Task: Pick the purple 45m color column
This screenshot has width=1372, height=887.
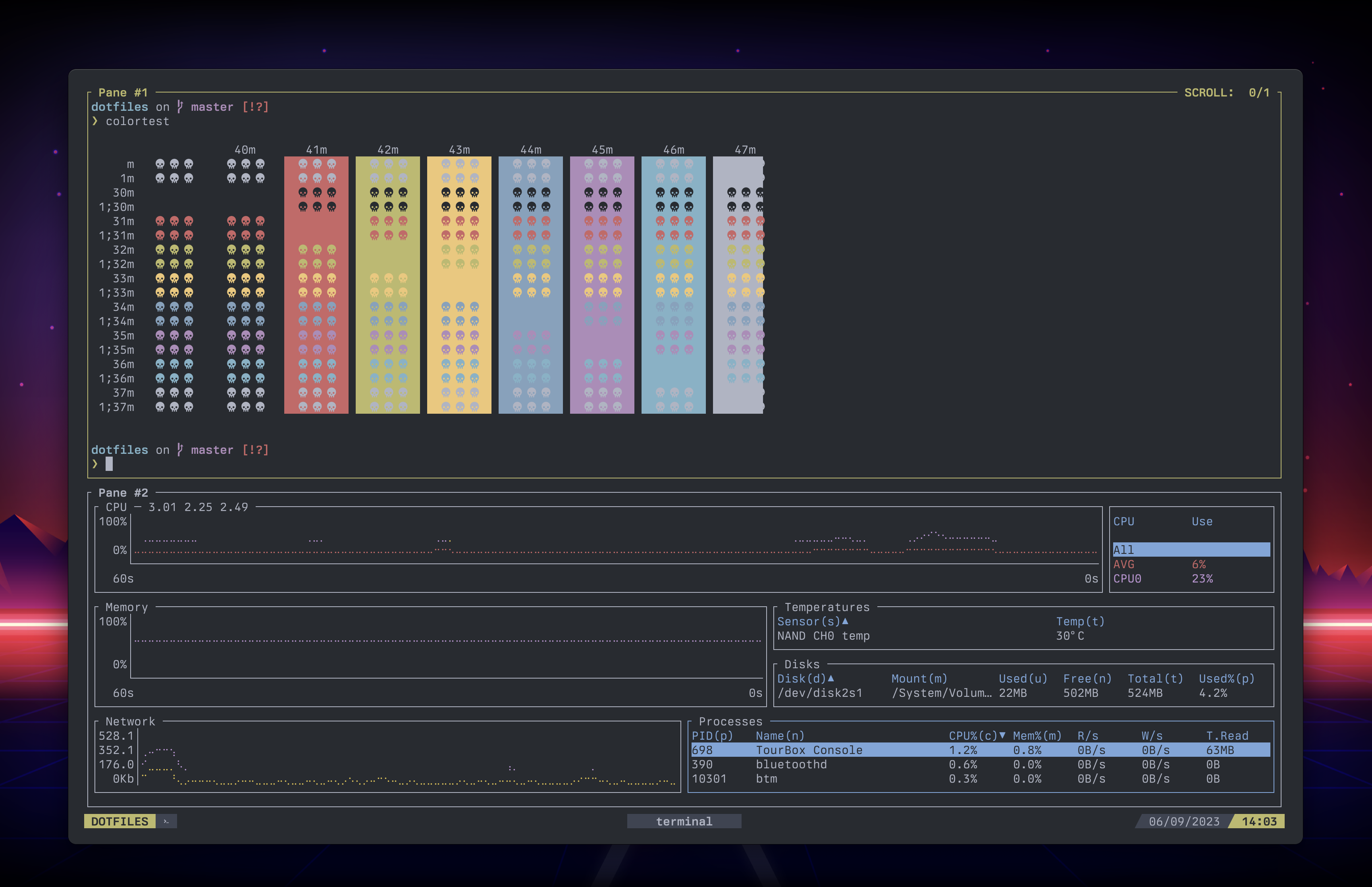Action: (602, 285)
